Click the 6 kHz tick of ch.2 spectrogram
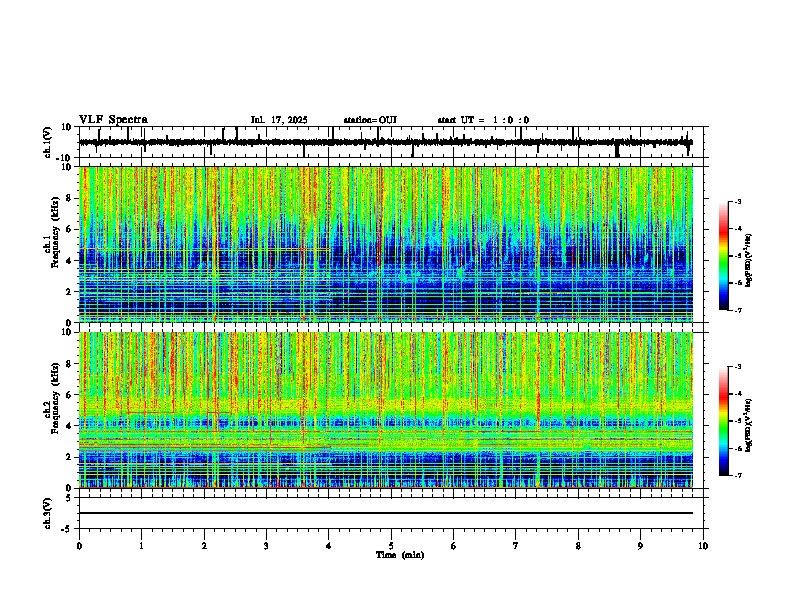The height and width of the screenshot is (612, 792). (x=70, y=394)
